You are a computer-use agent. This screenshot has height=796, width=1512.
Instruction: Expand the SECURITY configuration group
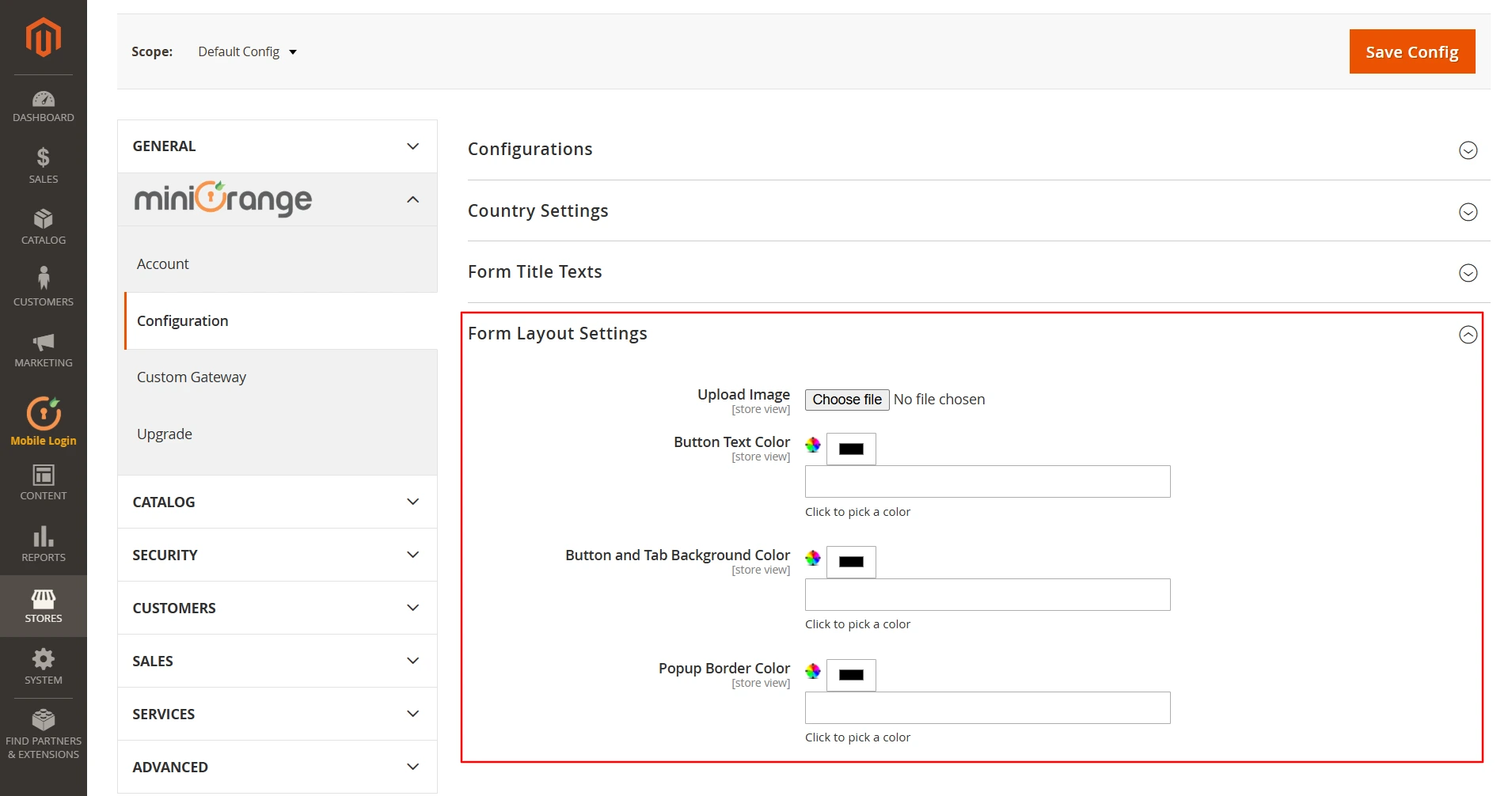276,555
